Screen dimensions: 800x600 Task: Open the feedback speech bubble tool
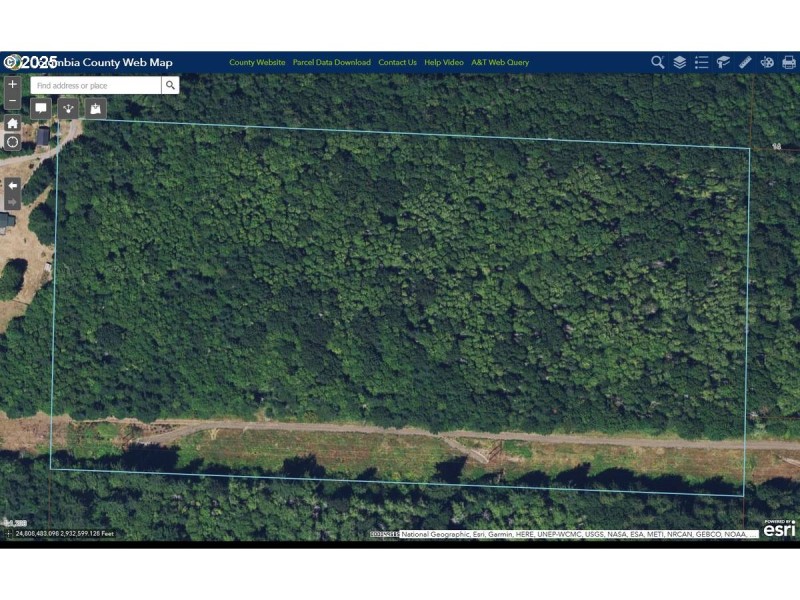(x=40, y=108)
